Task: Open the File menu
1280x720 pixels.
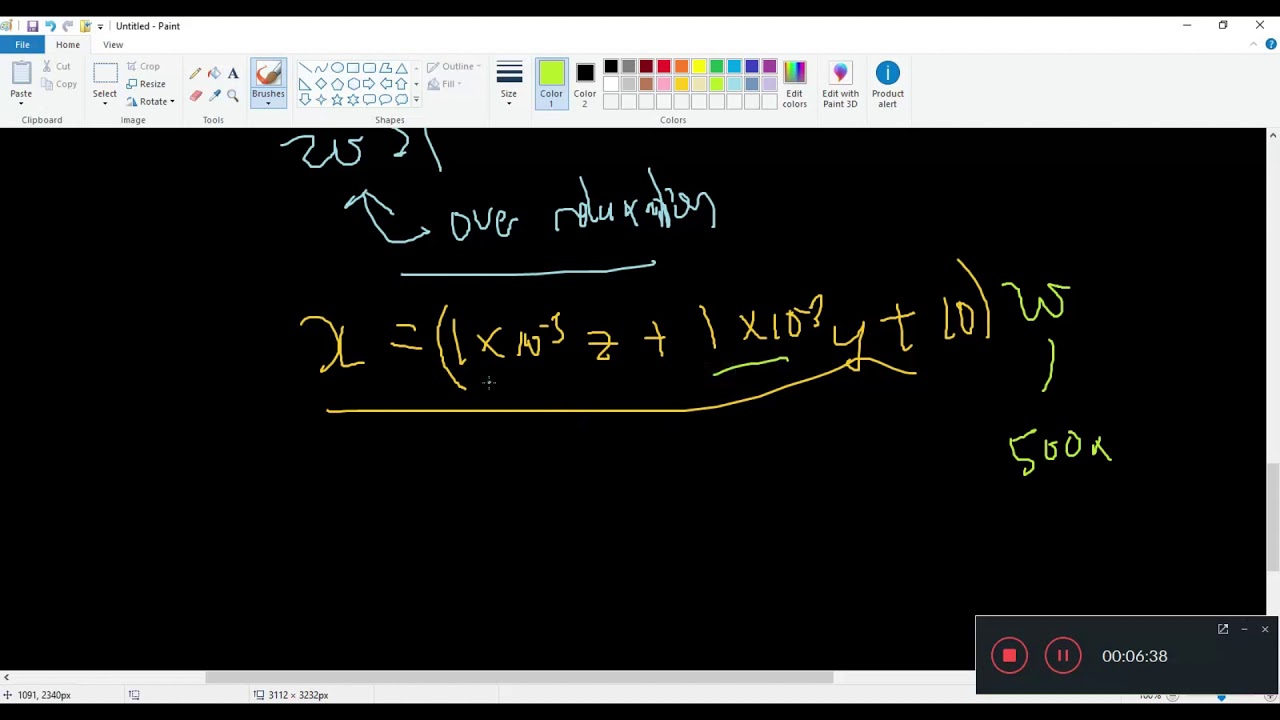Action: (x=22, y=45)
